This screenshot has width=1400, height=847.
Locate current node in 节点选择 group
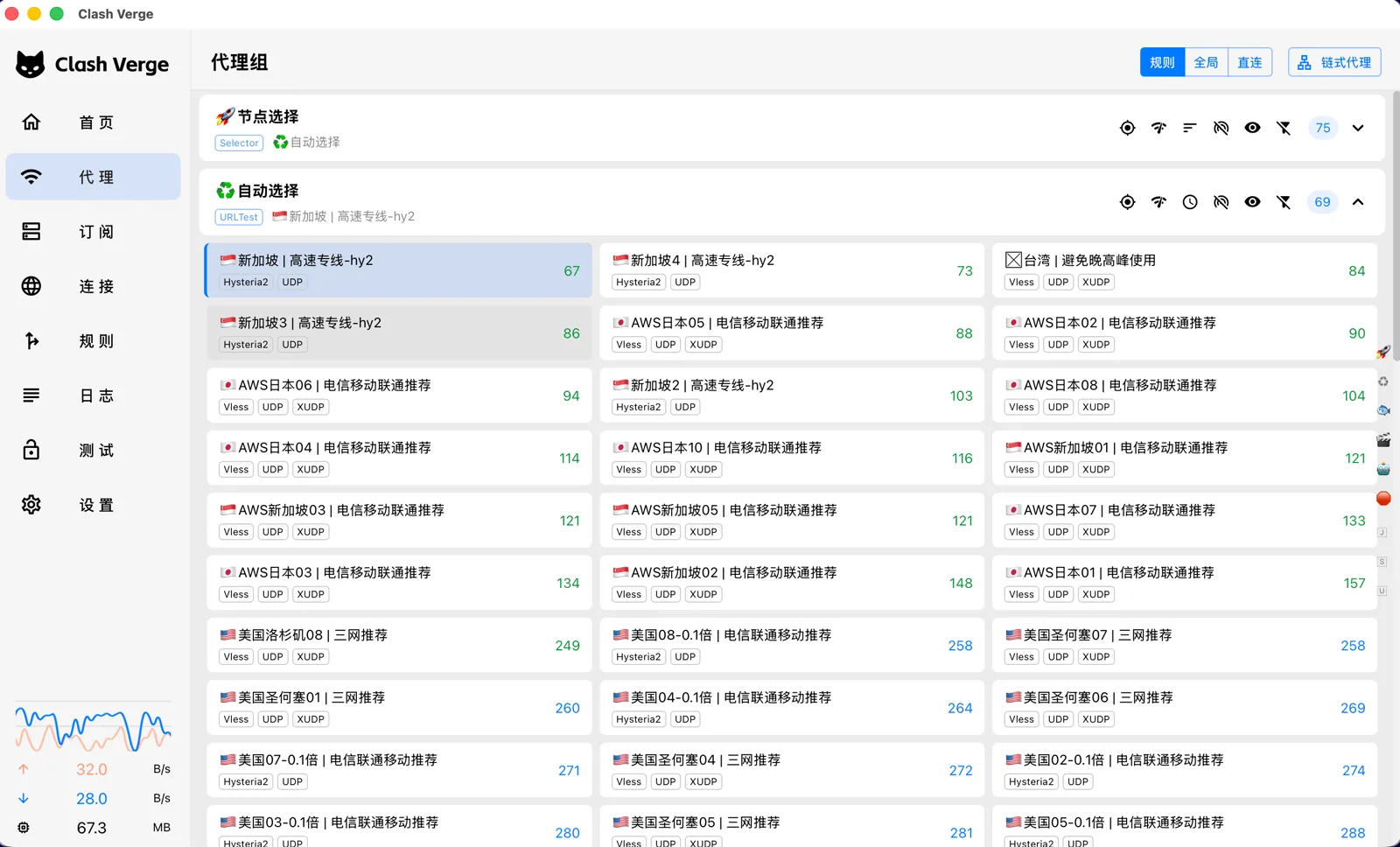1127,128
